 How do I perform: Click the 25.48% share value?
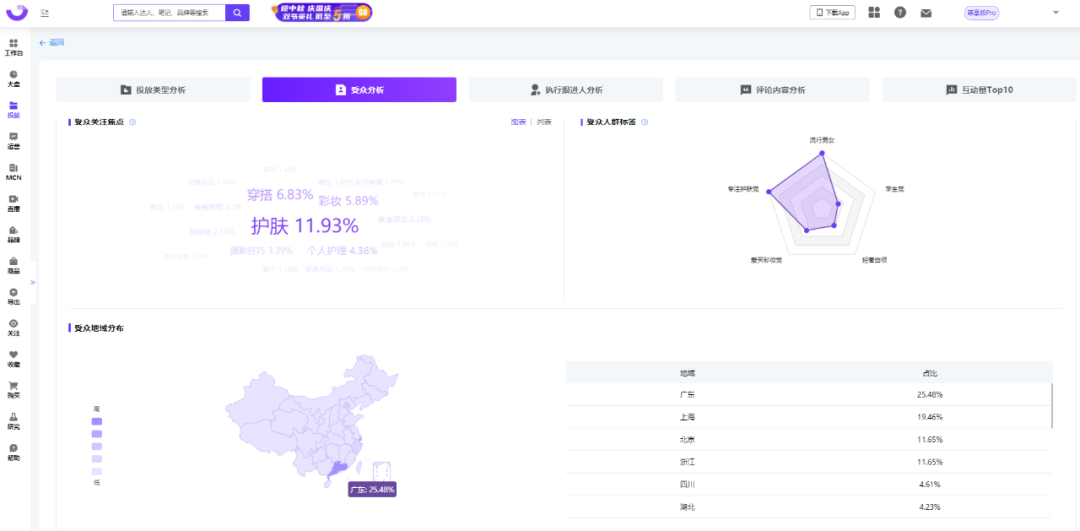(930, 395)
